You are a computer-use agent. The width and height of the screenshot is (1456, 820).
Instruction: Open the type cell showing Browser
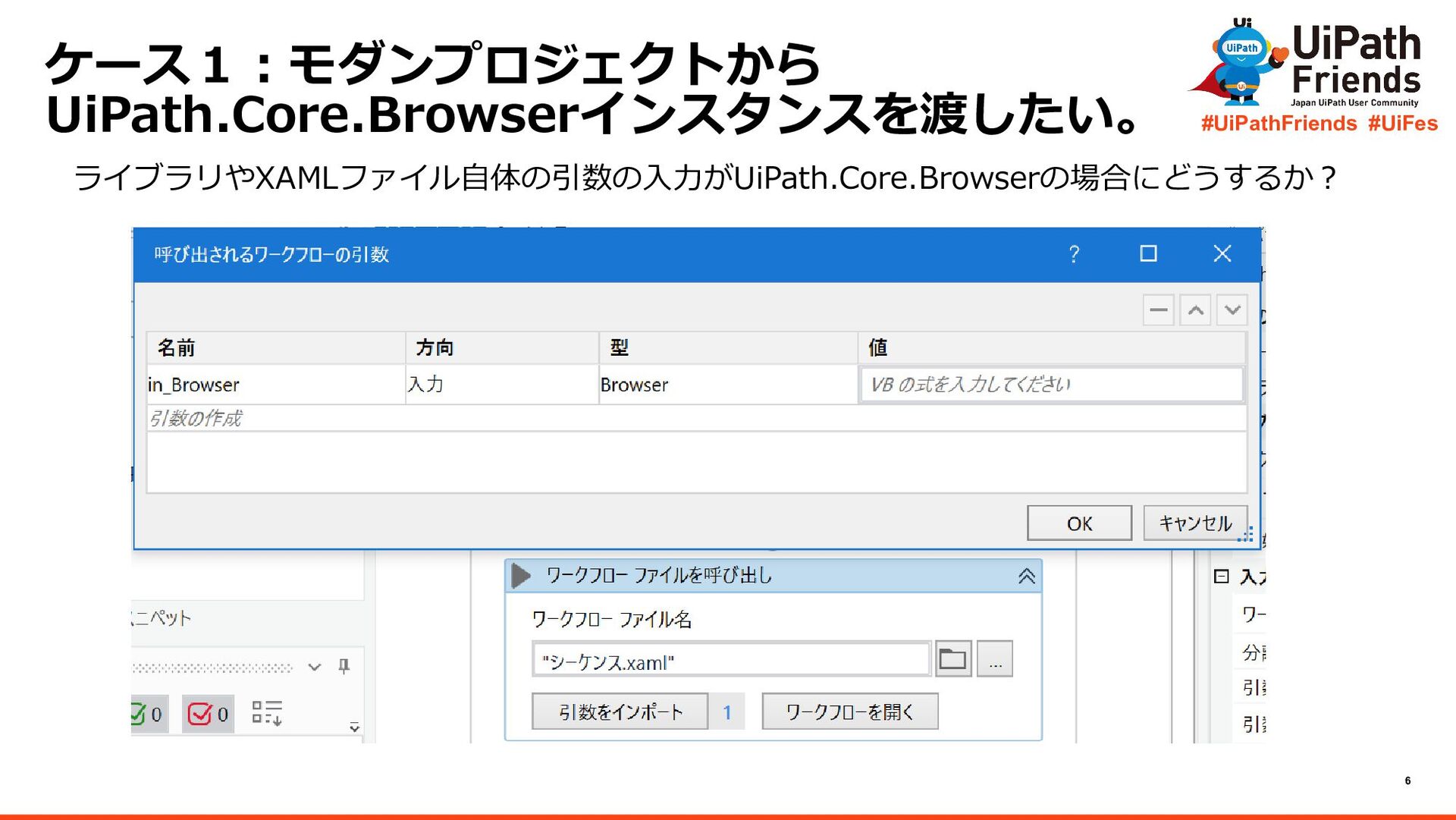[x=728, y=385]
